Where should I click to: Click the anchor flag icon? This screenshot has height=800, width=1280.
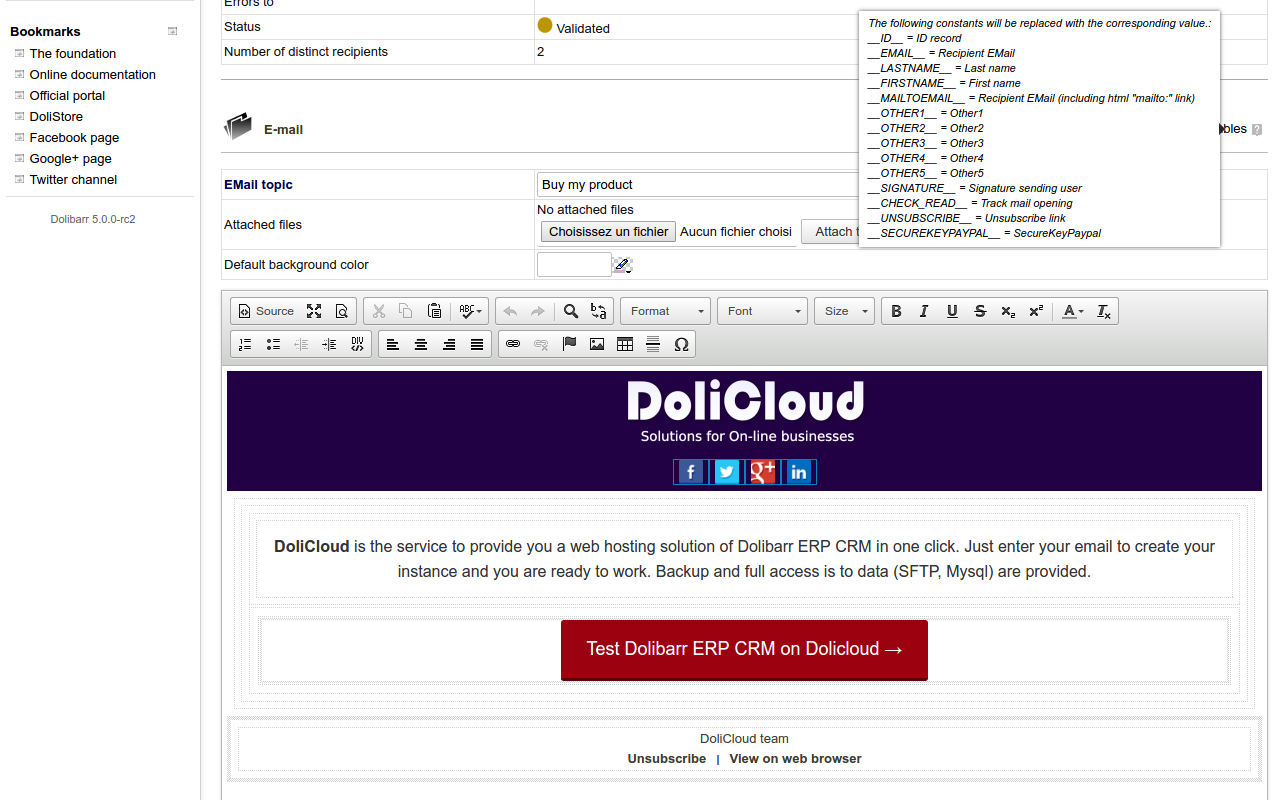(569, 344)
